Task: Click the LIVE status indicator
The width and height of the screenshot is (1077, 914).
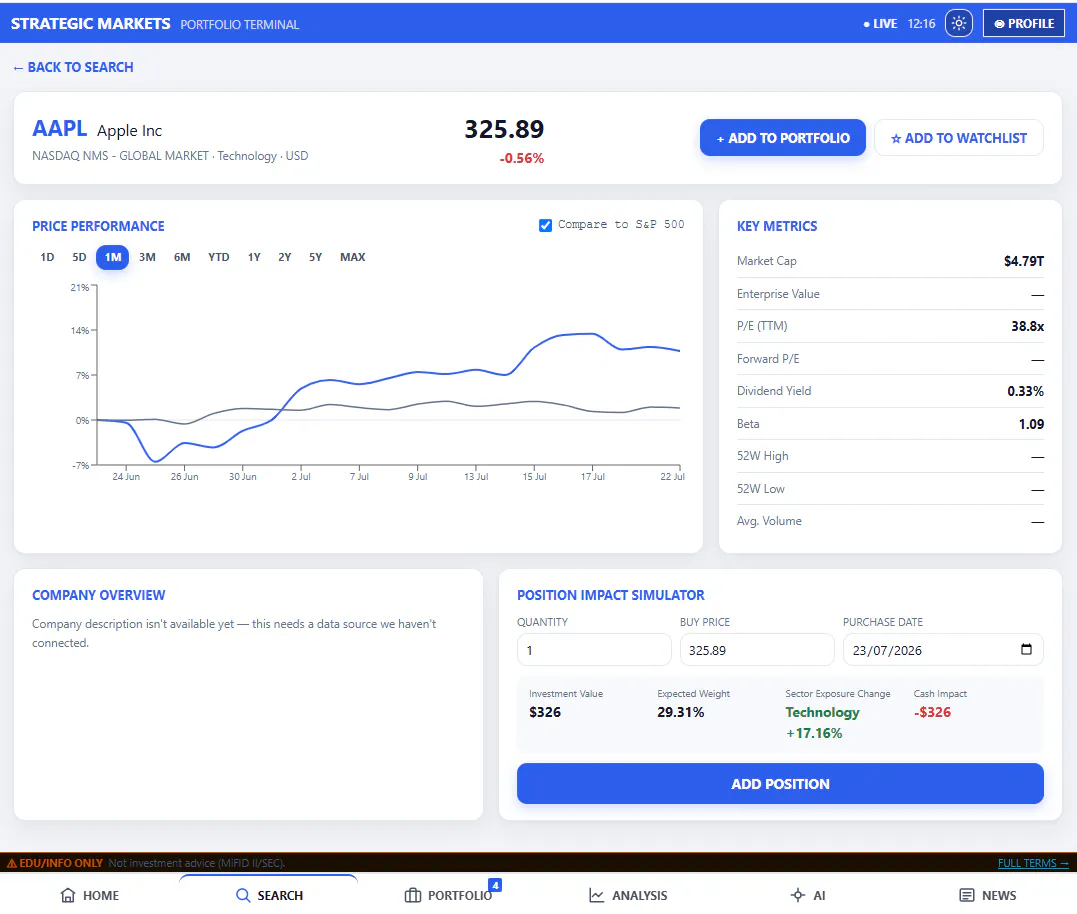Action: pos(880,23)
